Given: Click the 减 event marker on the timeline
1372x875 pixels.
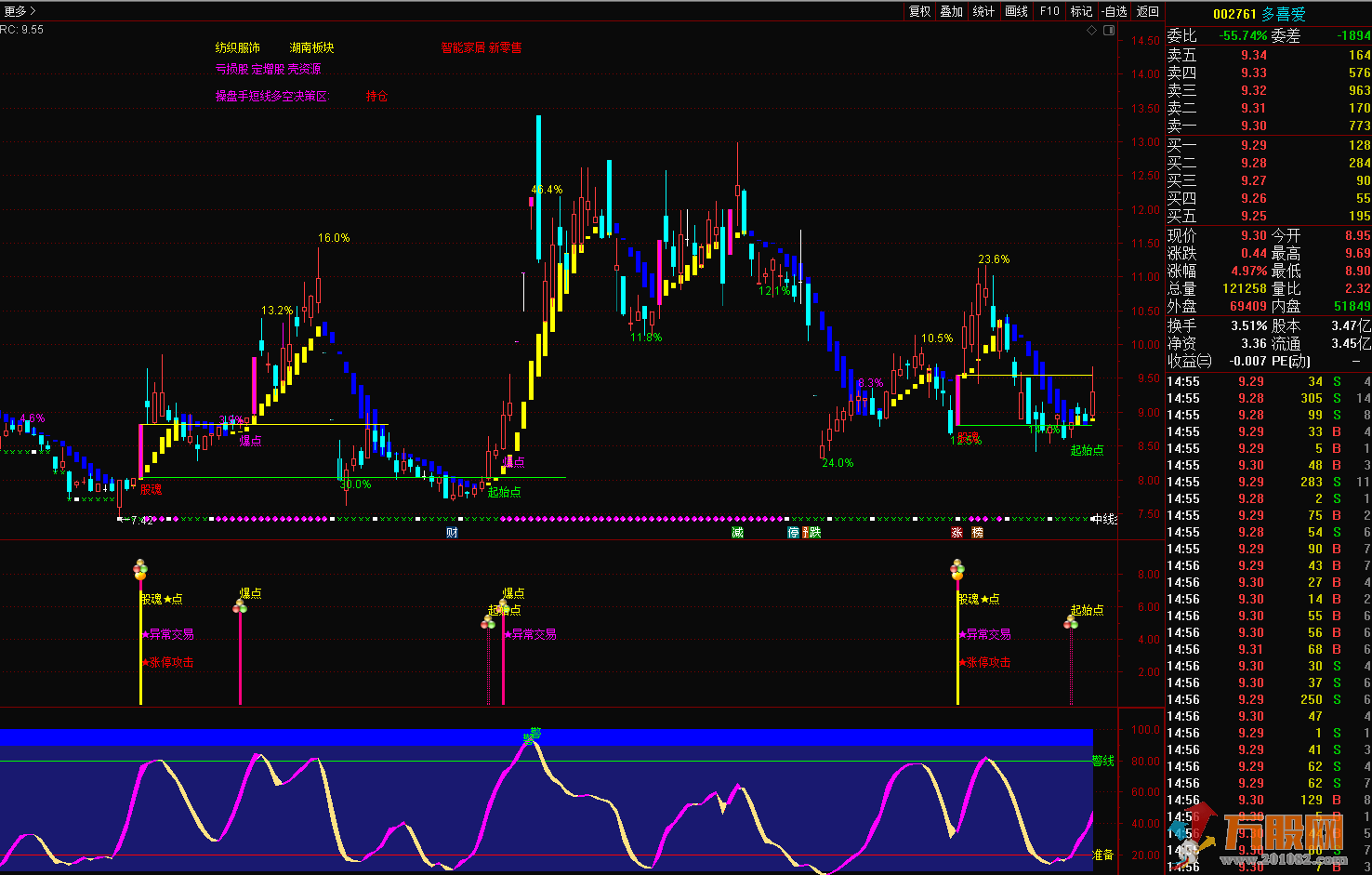Looking at the screenshot, I should click(737, 533).
